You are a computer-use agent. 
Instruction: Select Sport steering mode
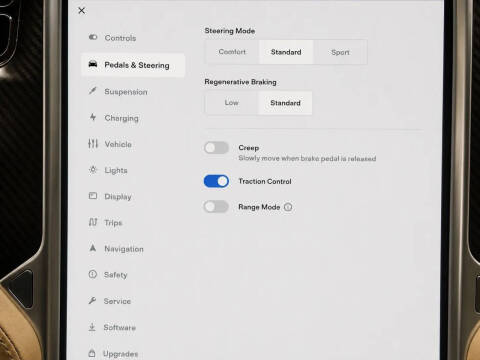pyautogui.click(x=340, y=52)
